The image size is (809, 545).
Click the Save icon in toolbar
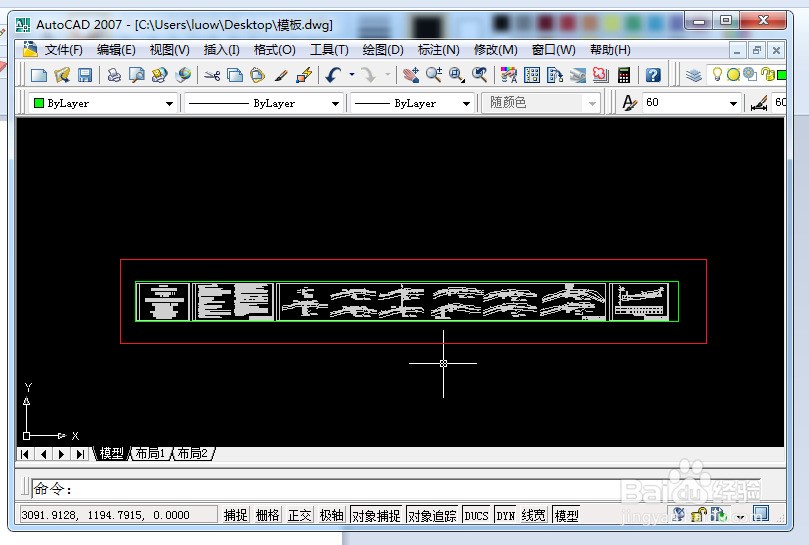[x=85, y=75]
